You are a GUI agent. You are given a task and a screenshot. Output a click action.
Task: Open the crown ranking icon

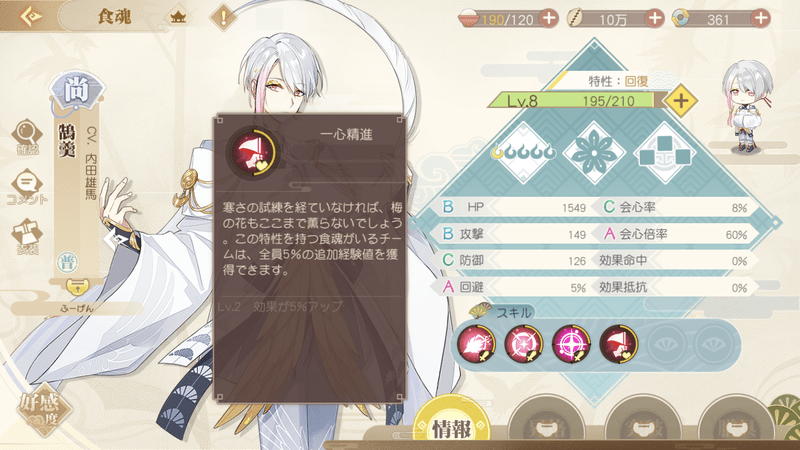tap(178, 17)
